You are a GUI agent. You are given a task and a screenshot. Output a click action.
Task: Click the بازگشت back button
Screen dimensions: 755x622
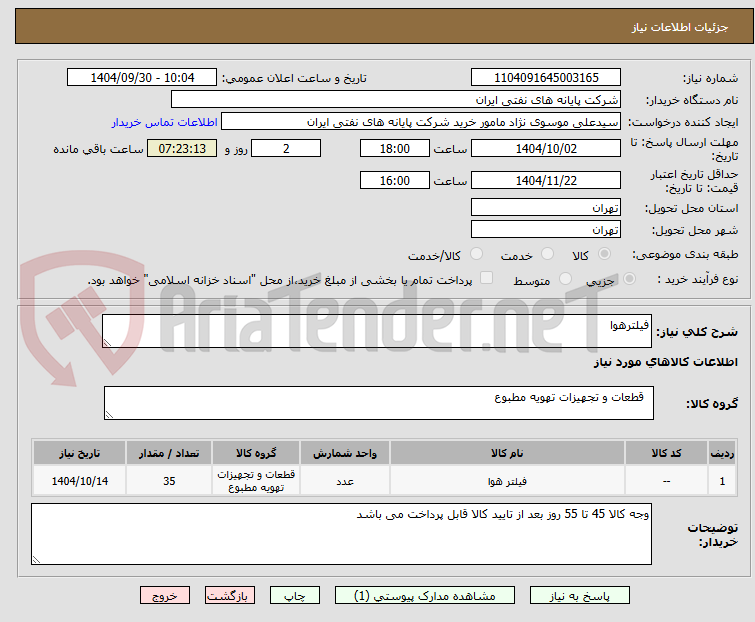pyautogui.click(x=230, y=596)
